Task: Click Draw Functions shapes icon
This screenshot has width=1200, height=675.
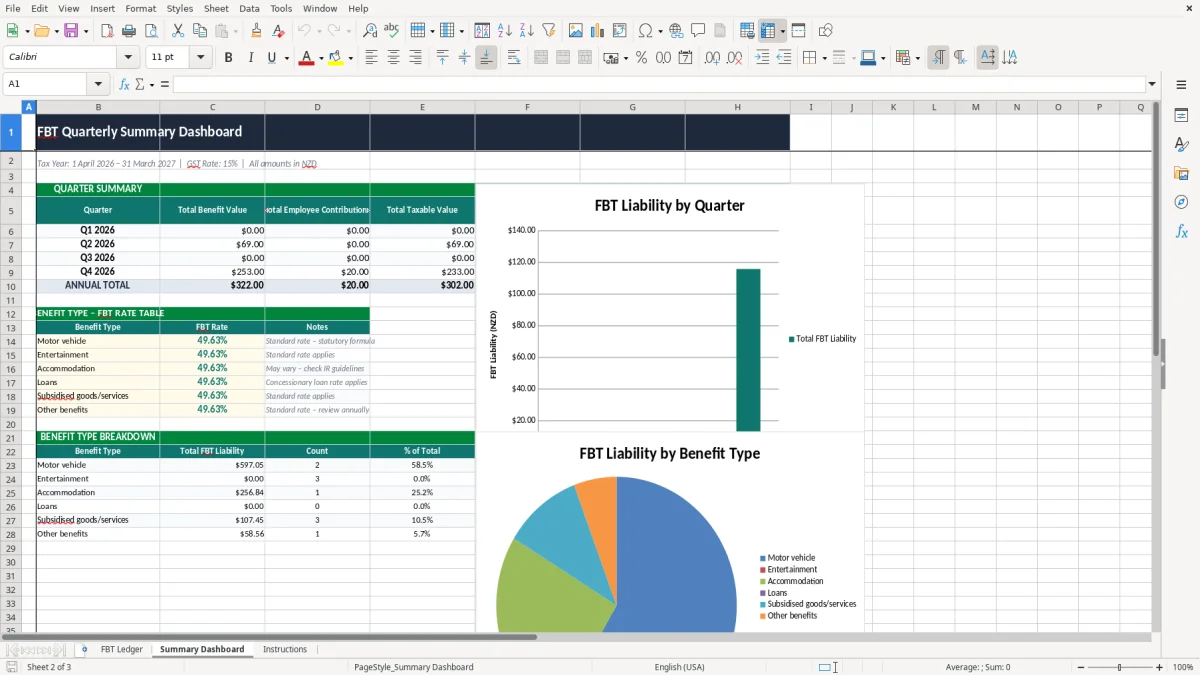Action: tap(825, 31)
